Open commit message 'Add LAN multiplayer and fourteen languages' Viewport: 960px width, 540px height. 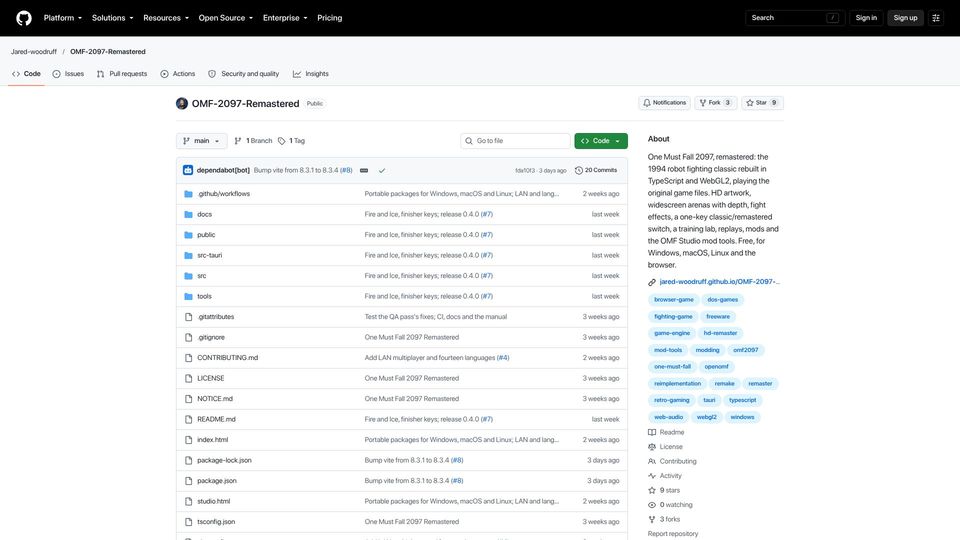pyautogui.click(x=430, y=358)
